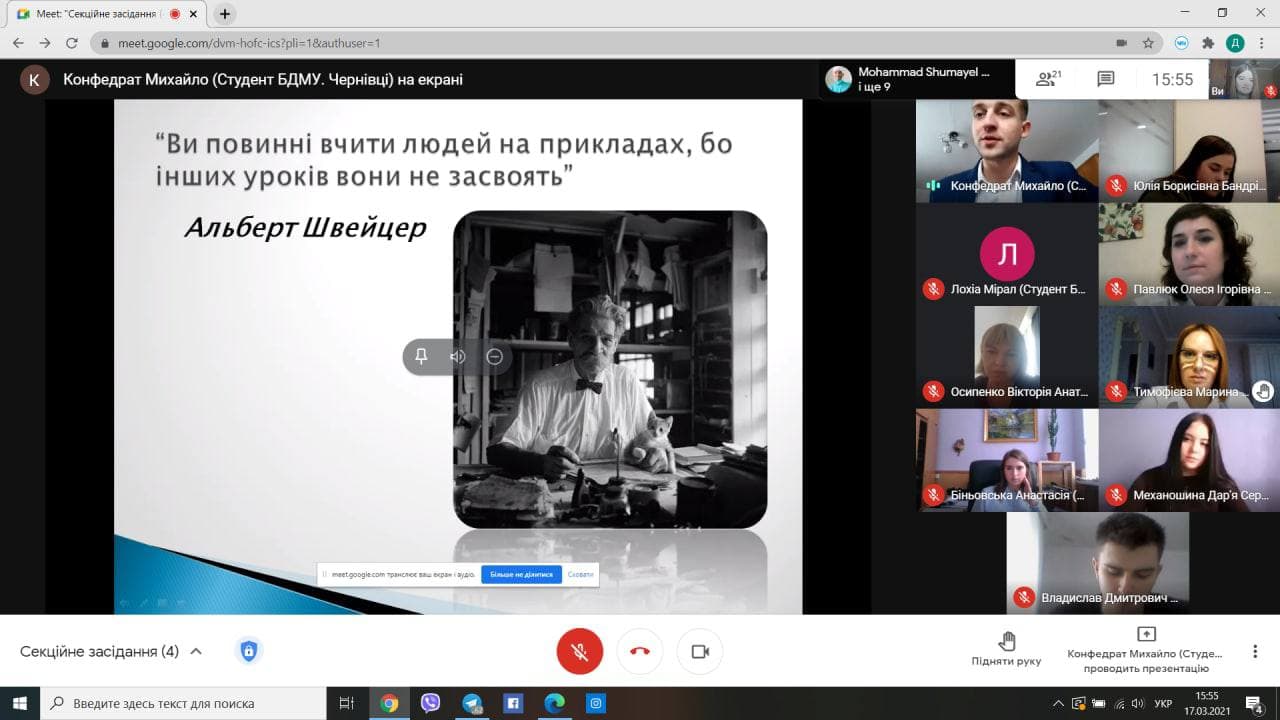Bookmark this page with the star icon
The width and height of the screenshot is (1280, 720).
point(1148,43)
